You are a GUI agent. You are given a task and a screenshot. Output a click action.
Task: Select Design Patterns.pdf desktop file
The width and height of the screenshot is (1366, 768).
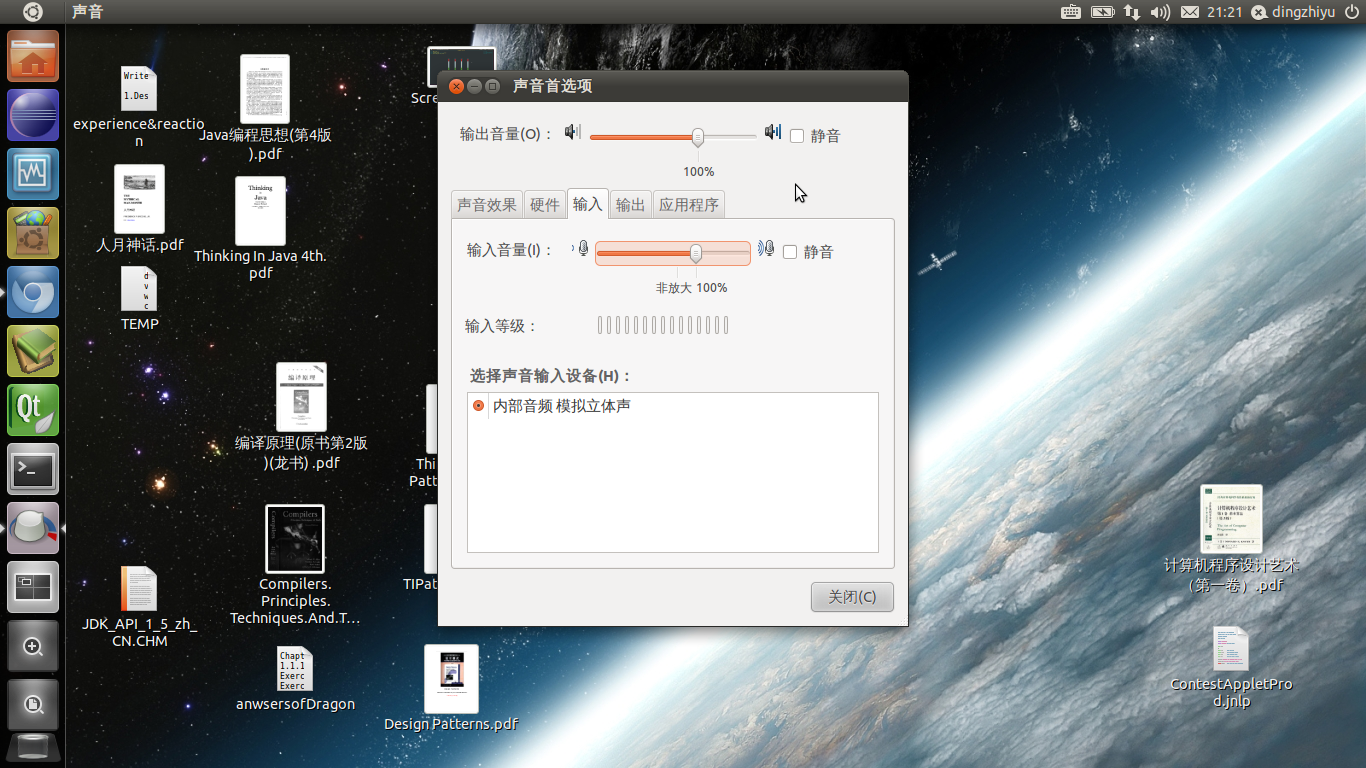451,688
